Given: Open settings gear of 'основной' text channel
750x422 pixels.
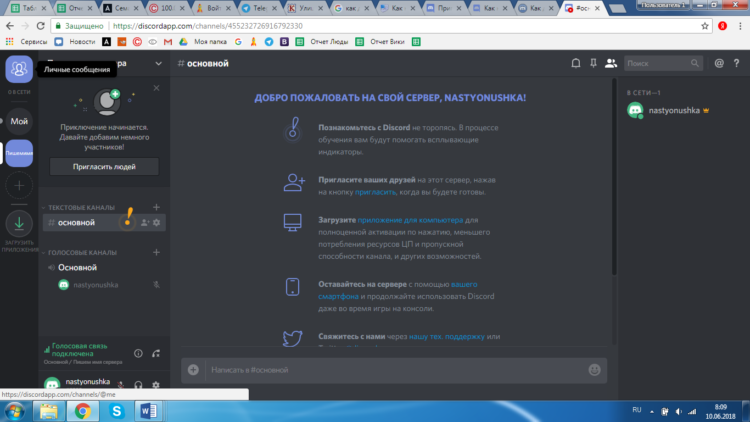Looking at the screenshot, I should click(156, 222).
